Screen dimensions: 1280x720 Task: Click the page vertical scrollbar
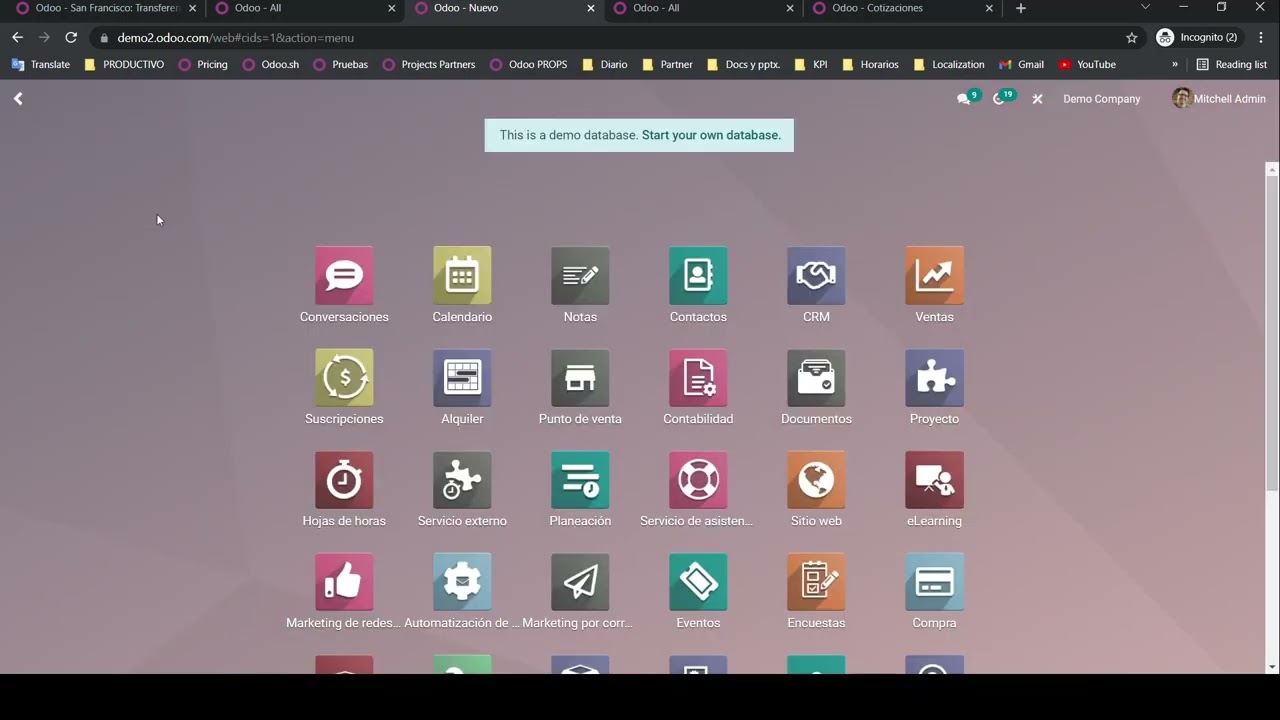click(x=1272, y=334)
